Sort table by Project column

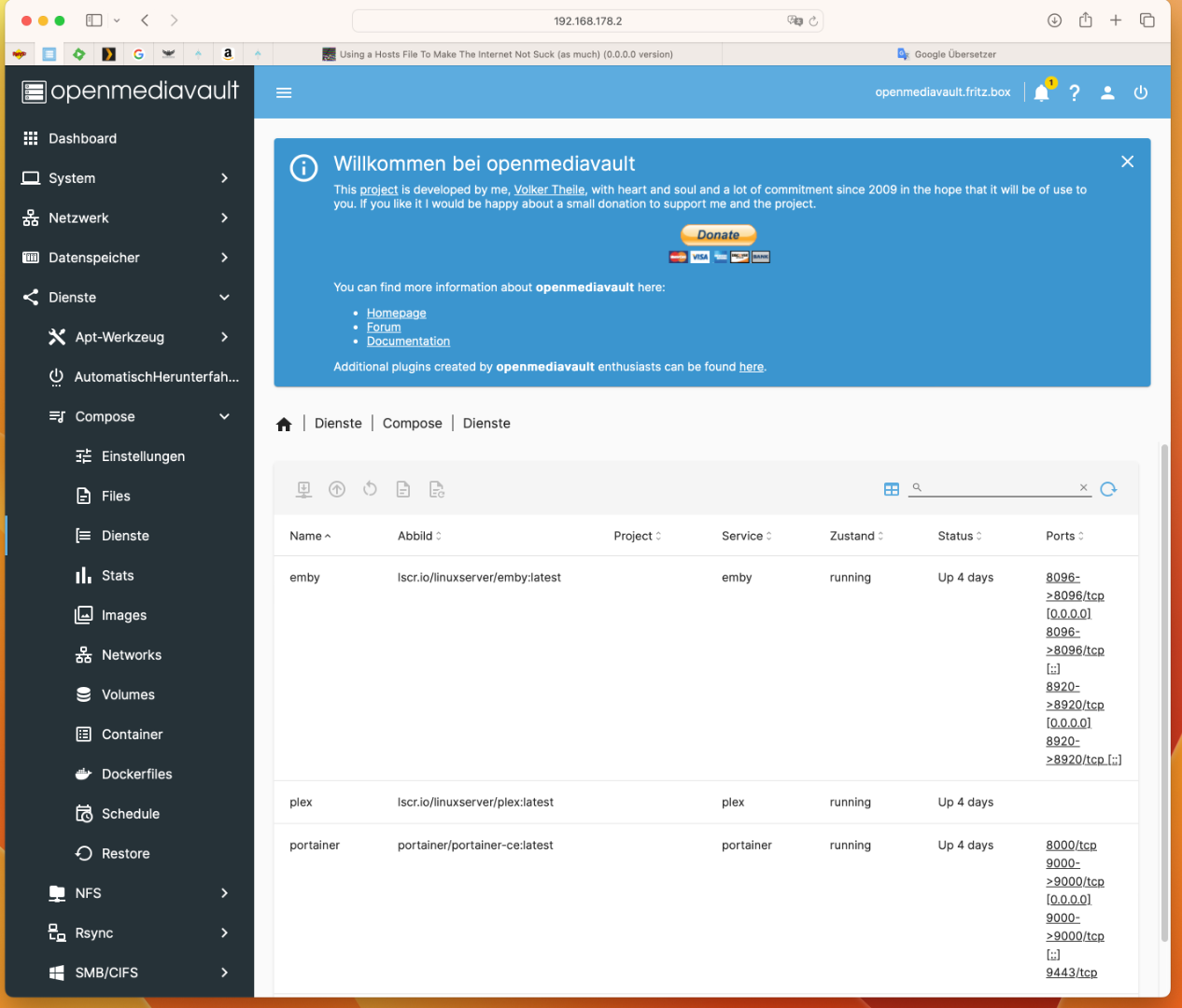click(638, 536)
